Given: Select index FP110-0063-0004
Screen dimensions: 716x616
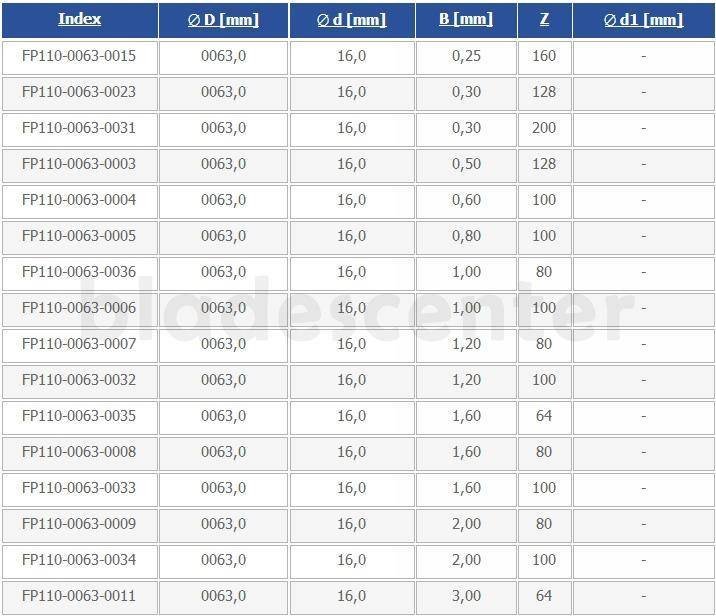Looking at the screenshot, I should [x=79, y=200].
